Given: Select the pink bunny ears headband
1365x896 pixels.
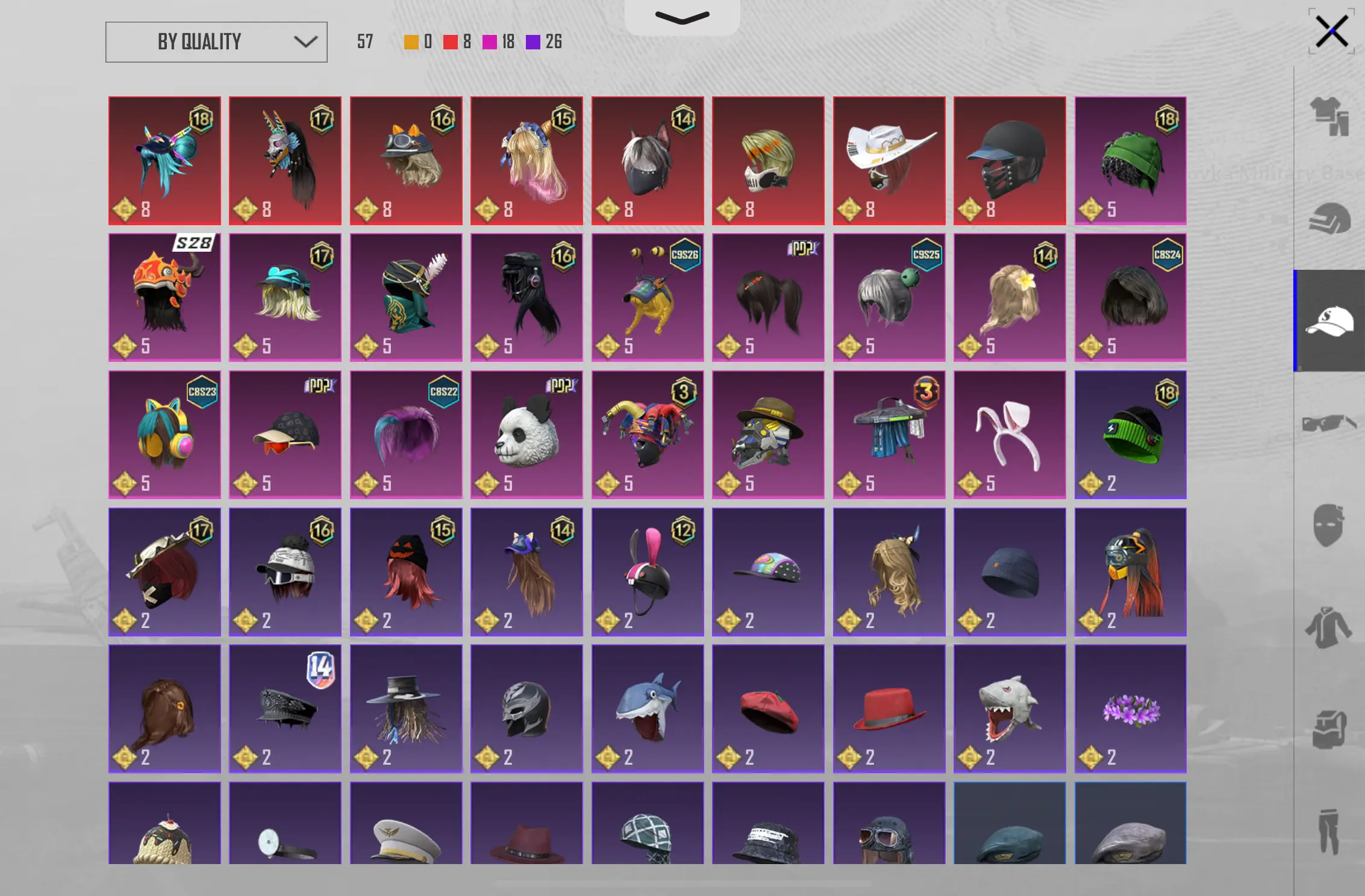Looking at the screenshot, I should (x=1010, y=435).
